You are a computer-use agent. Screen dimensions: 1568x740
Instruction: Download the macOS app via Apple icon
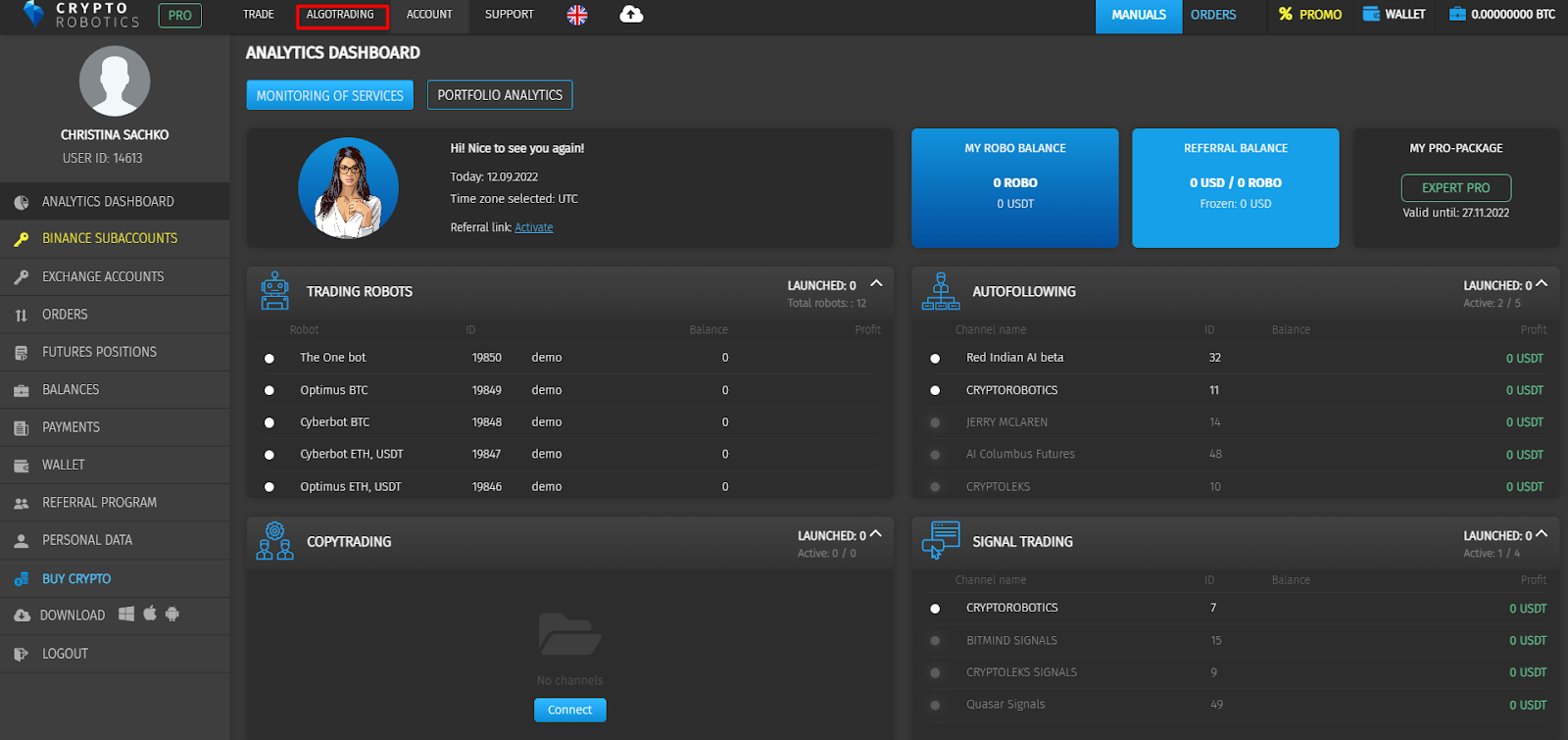[150, 614]
